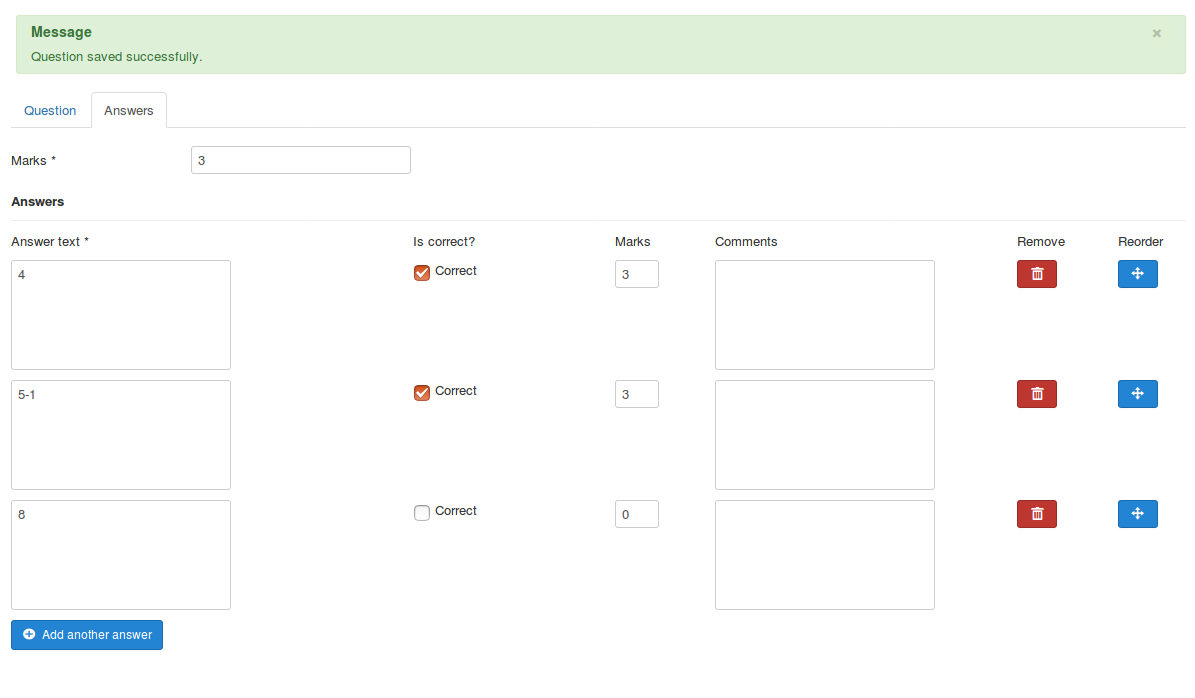Click reorder arrows for answer 8
This screenshot has width=1195, height=698.
[1137, 514]
